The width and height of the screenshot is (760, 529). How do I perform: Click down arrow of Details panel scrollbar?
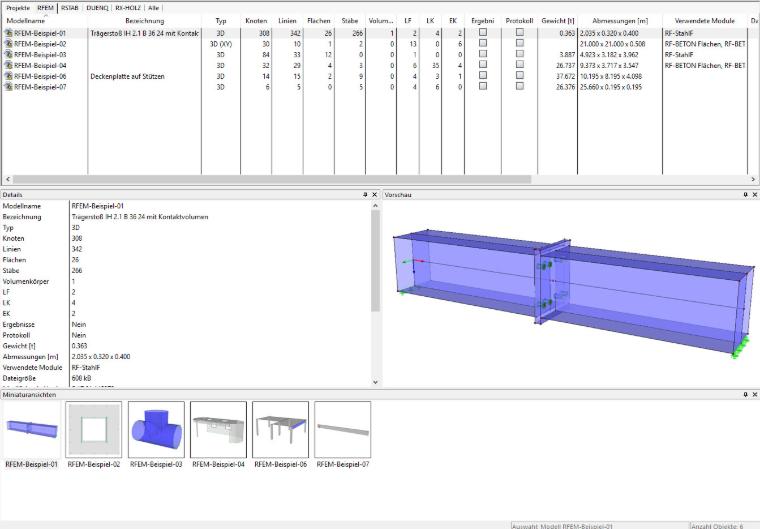click(375, 382)
